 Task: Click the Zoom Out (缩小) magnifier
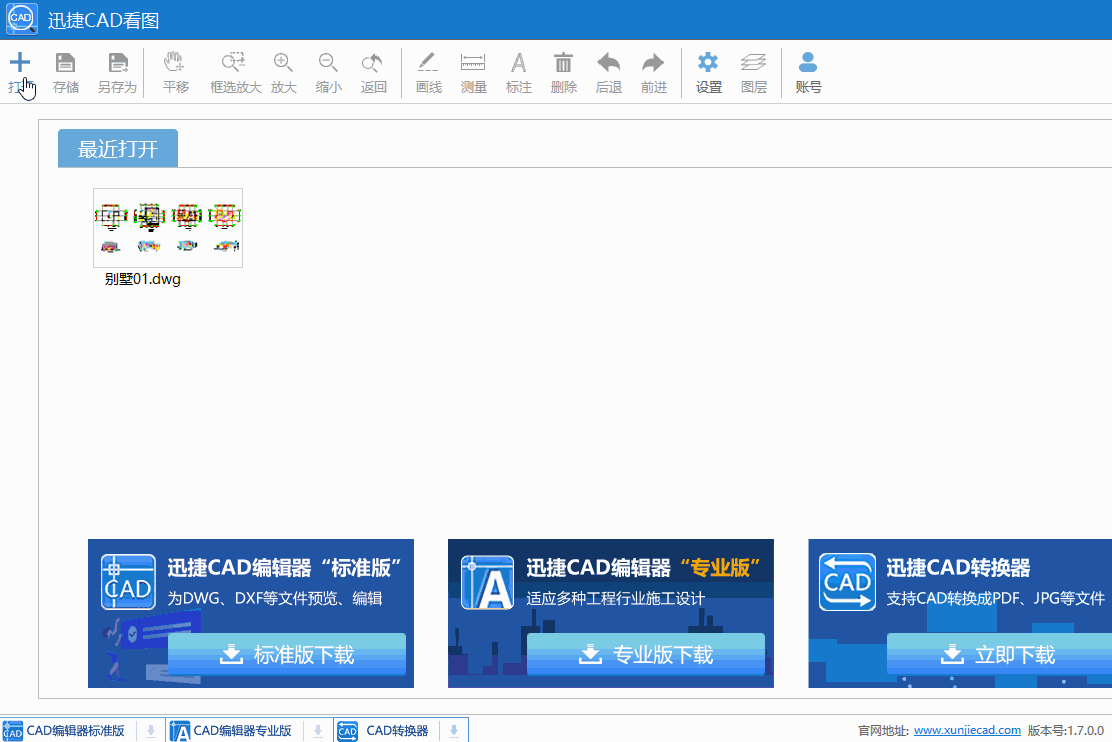[328, 62]
